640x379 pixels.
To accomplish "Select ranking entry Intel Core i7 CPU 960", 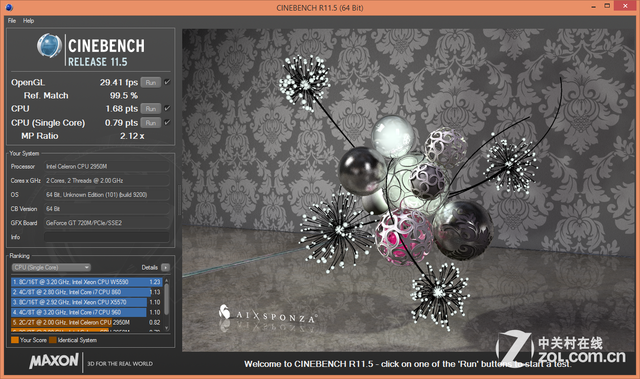I will point(87,313).
